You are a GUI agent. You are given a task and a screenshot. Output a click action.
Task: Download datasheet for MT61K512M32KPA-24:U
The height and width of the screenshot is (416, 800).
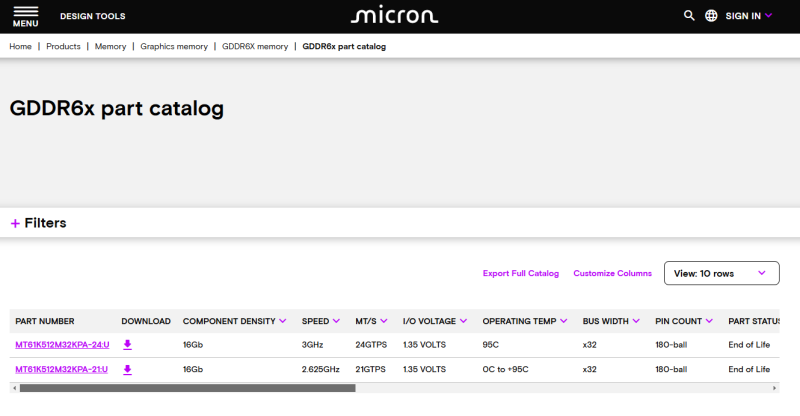128,345
